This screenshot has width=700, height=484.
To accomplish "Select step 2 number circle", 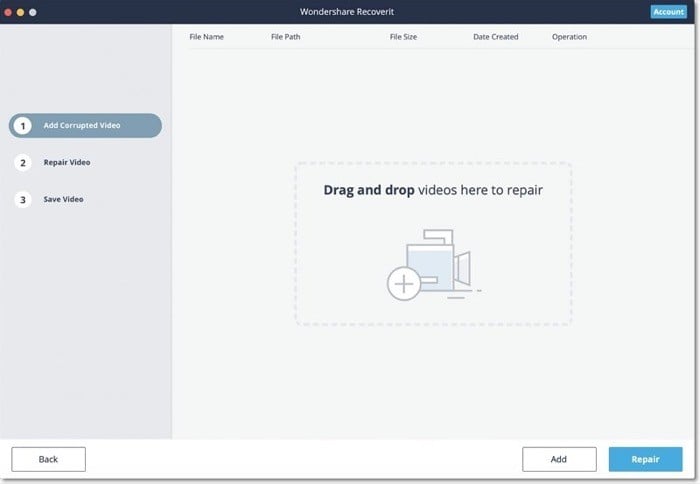I will tap(23, 163).
